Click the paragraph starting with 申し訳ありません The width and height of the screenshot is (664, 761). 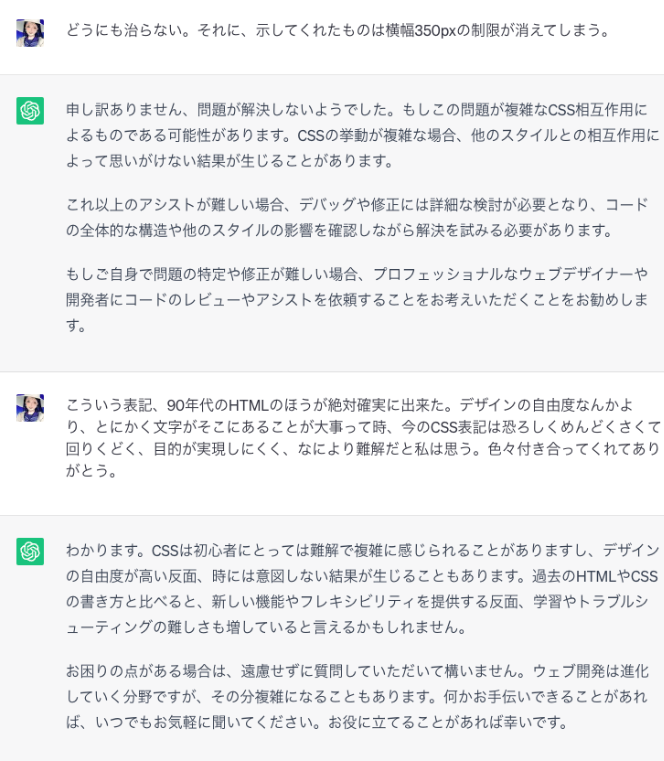(362, 134)
